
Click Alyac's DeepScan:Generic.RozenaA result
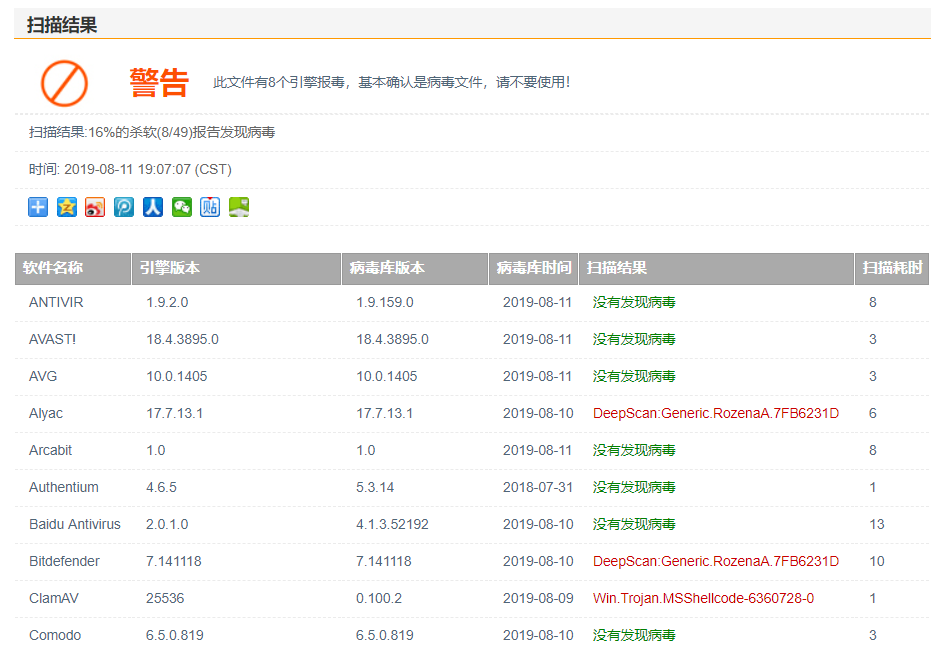716,414
